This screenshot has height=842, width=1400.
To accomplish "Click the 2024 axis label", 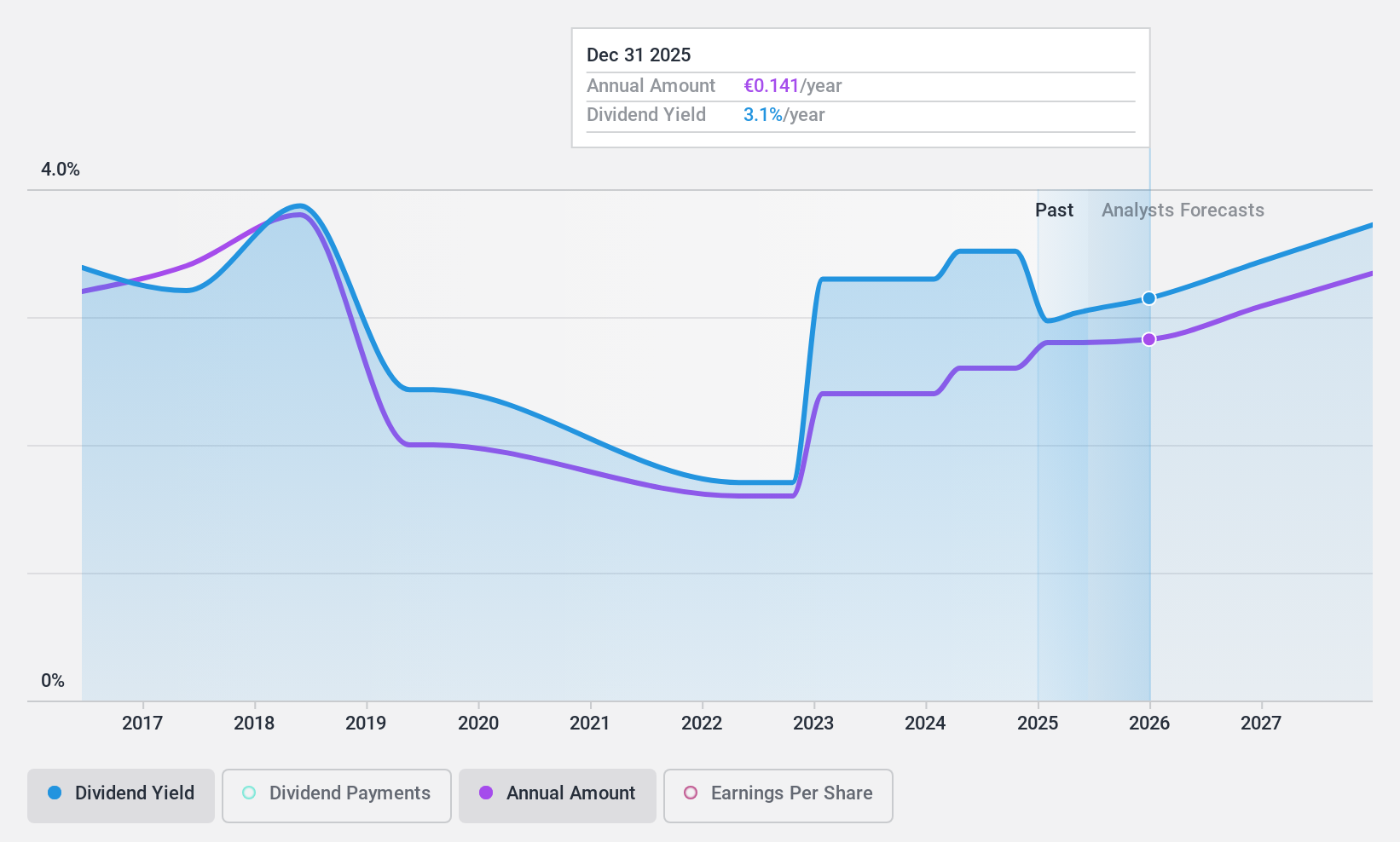I will pos(925,724).
